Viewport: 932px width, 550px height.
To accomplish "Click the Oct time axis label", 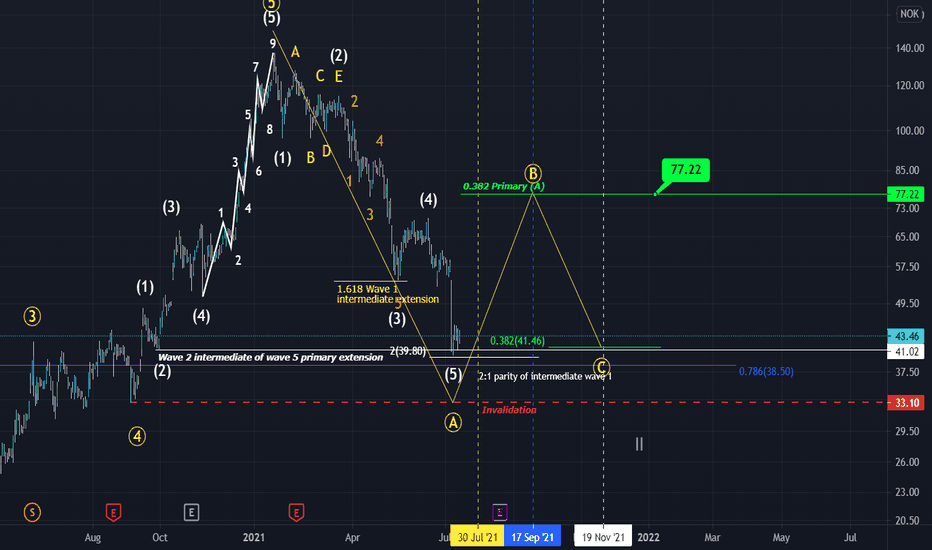I will click(x=160, y=538).
